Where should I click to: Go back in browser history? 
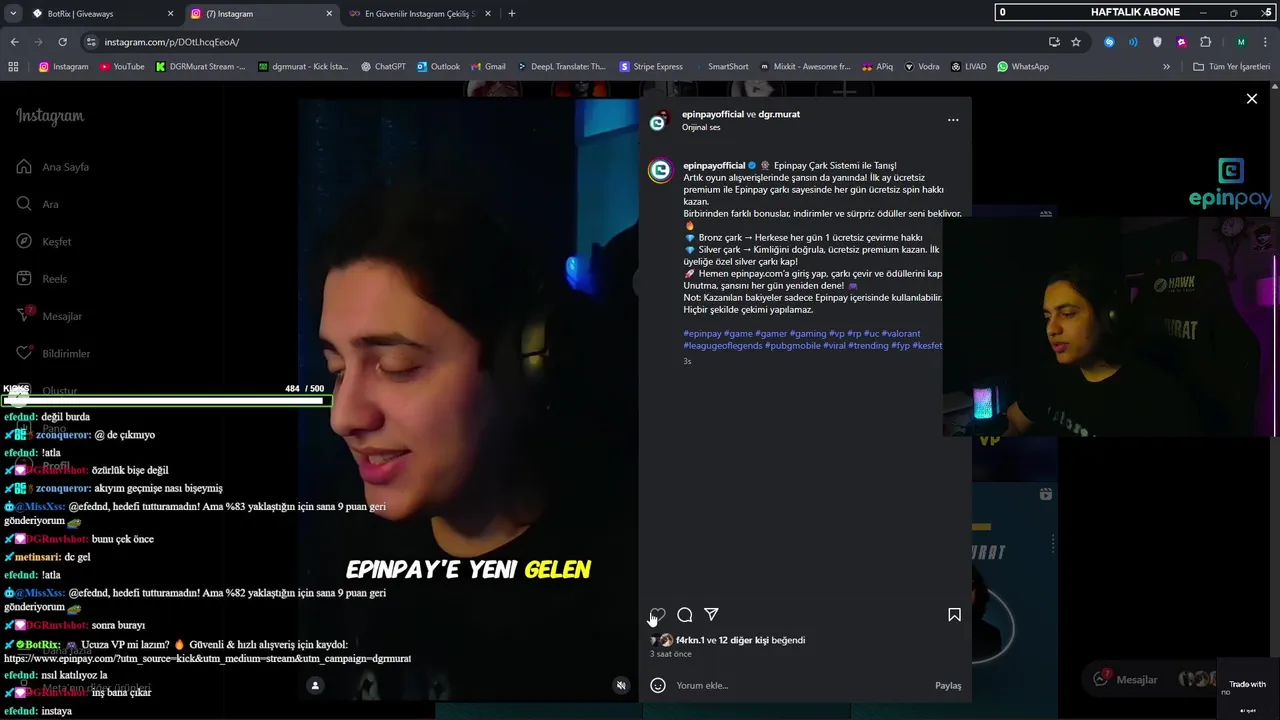coord(14,42)
